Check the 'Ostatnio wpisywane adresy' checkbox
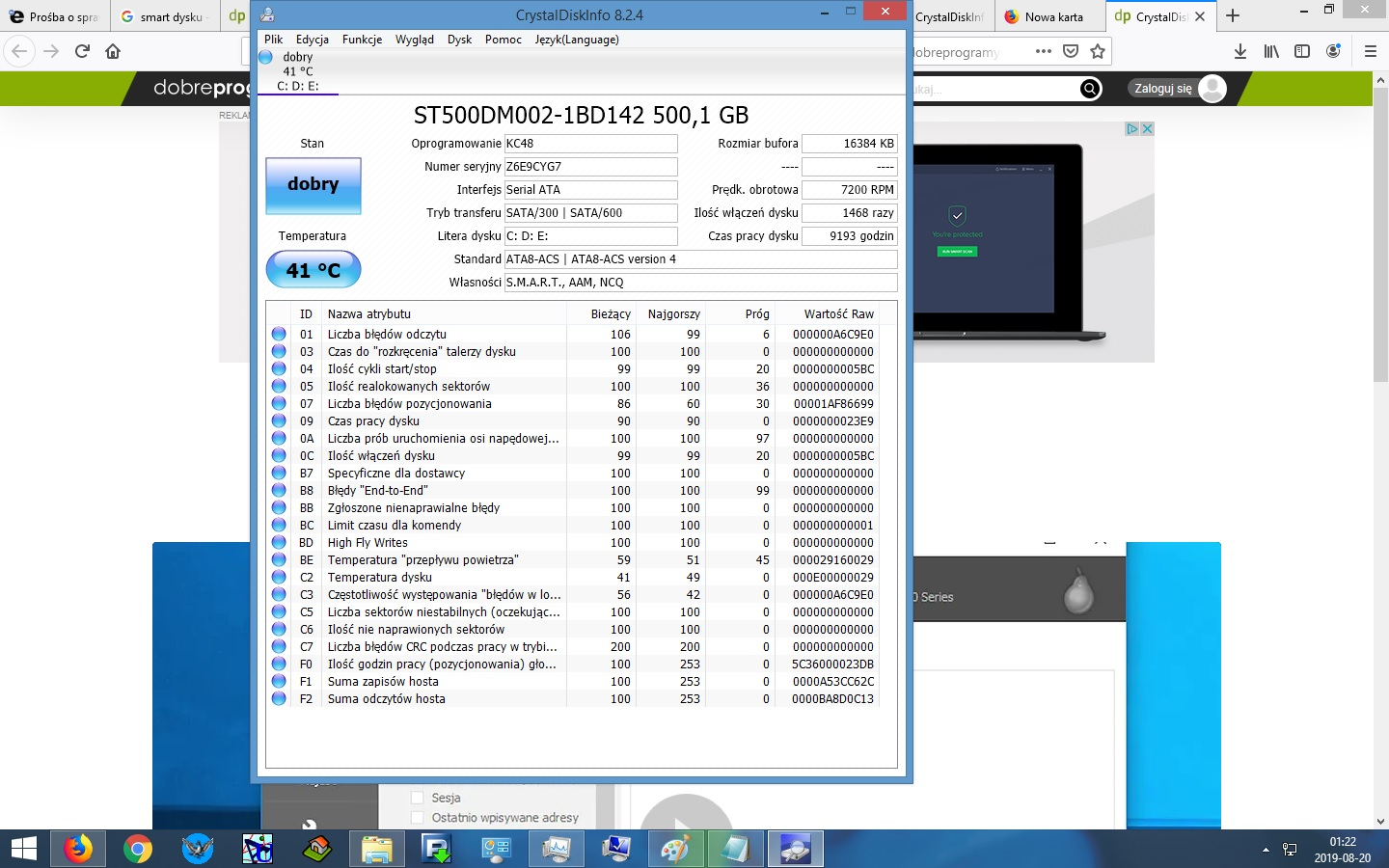The image size is (1389, 868). pyautogui.click(x=418, y=817)
